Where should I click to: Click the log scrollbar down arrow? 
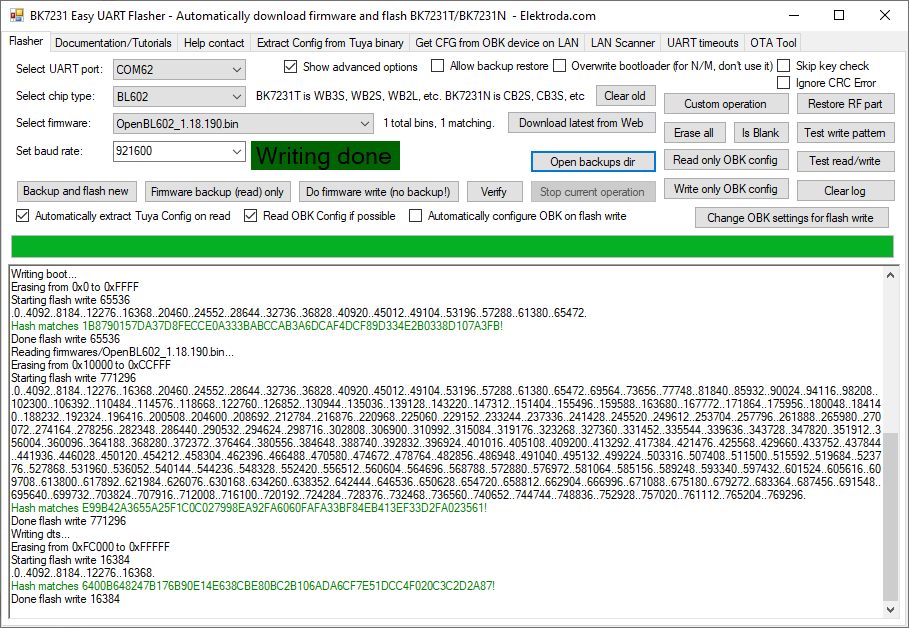[x=890, y=609]
